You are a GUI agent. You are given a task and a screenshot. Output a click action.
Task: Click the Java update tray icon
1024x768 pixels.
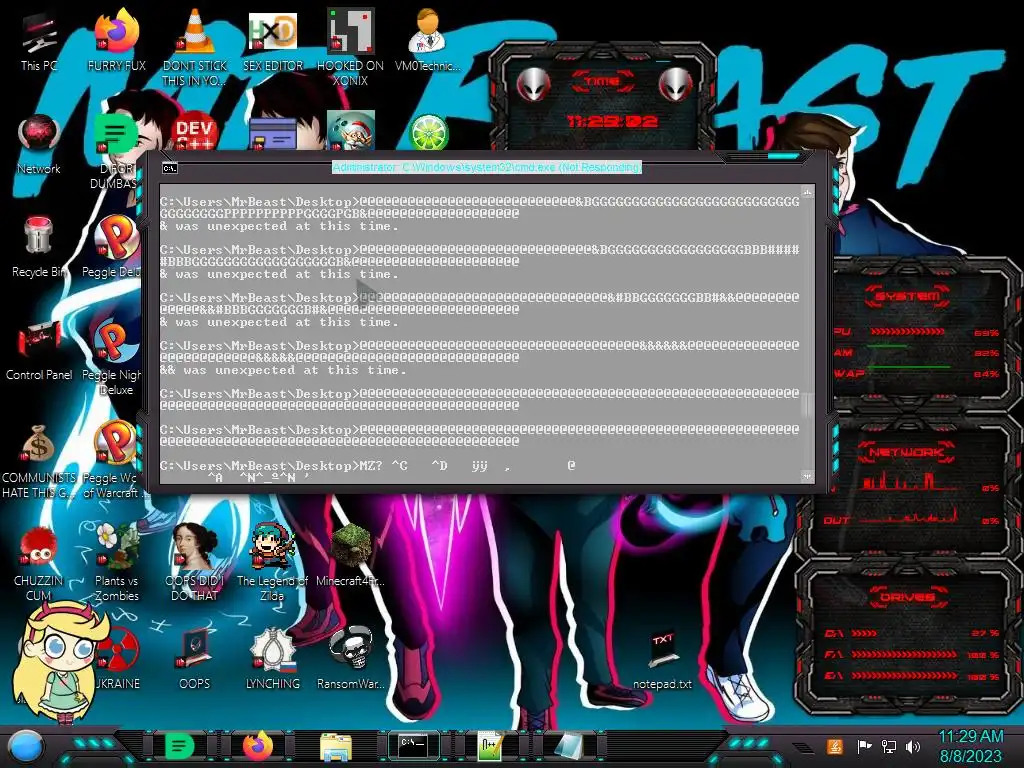[x=834, y=746]
